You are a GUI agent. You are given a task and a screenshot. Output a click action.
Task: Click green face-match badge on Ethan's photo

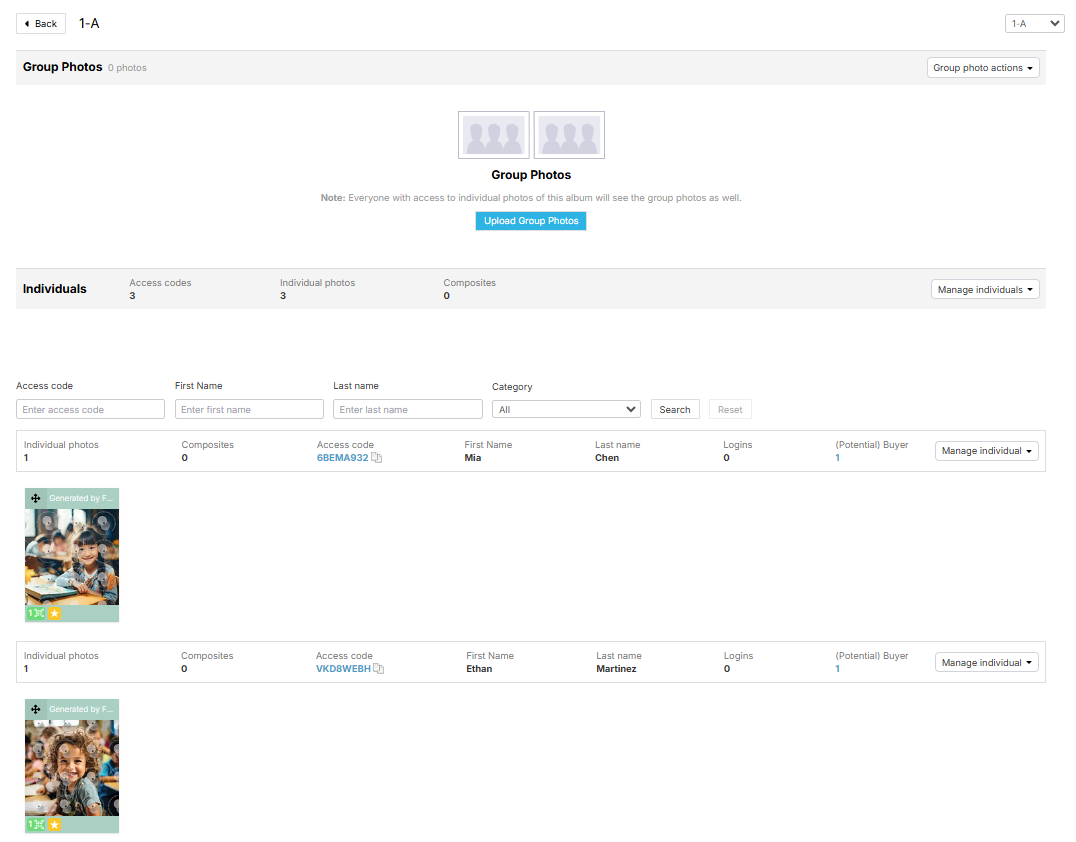pyautogui.click(x=36, y=824)
